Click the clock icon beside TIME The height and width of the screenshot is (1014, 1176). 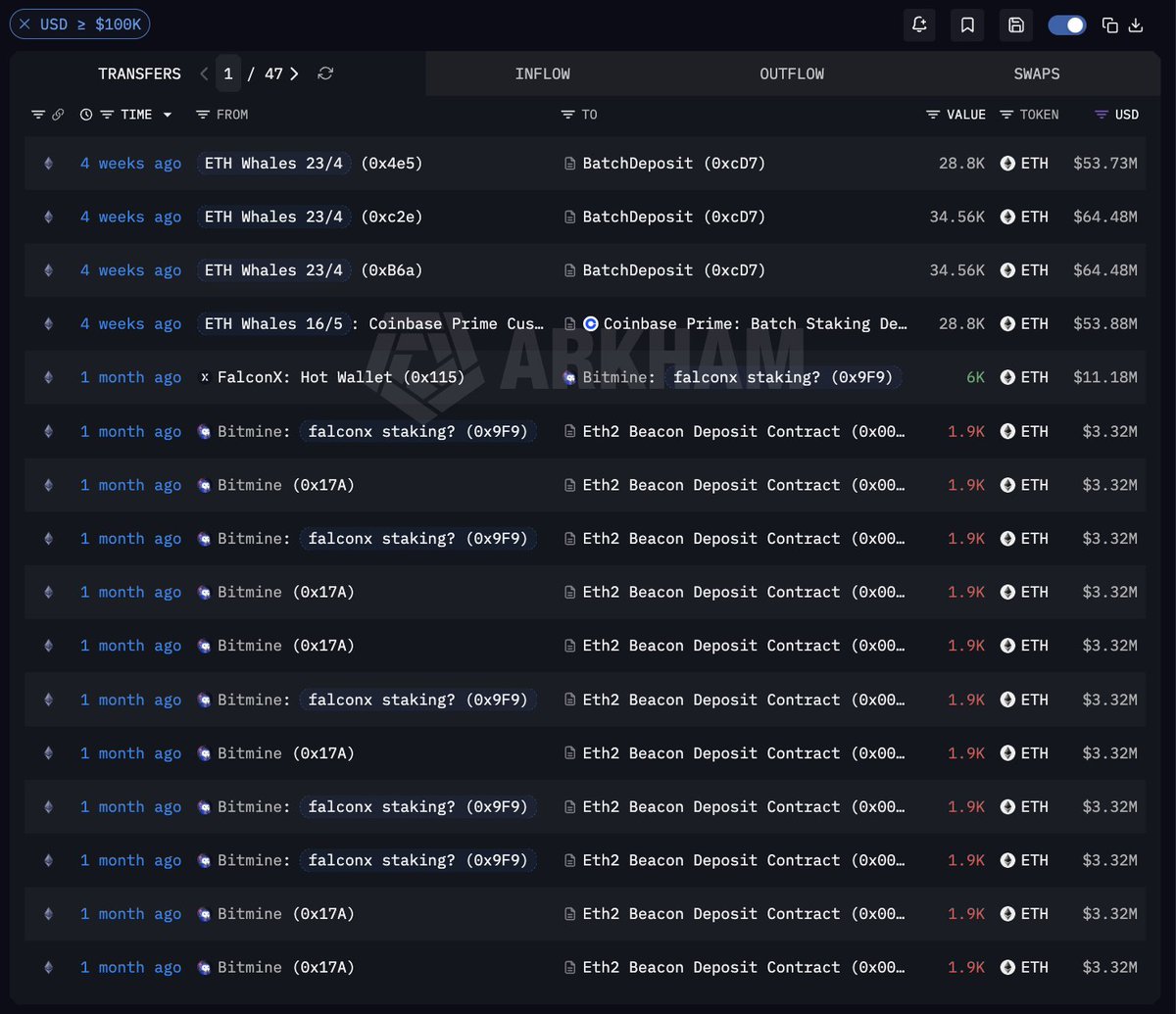(x=86, y=115)
